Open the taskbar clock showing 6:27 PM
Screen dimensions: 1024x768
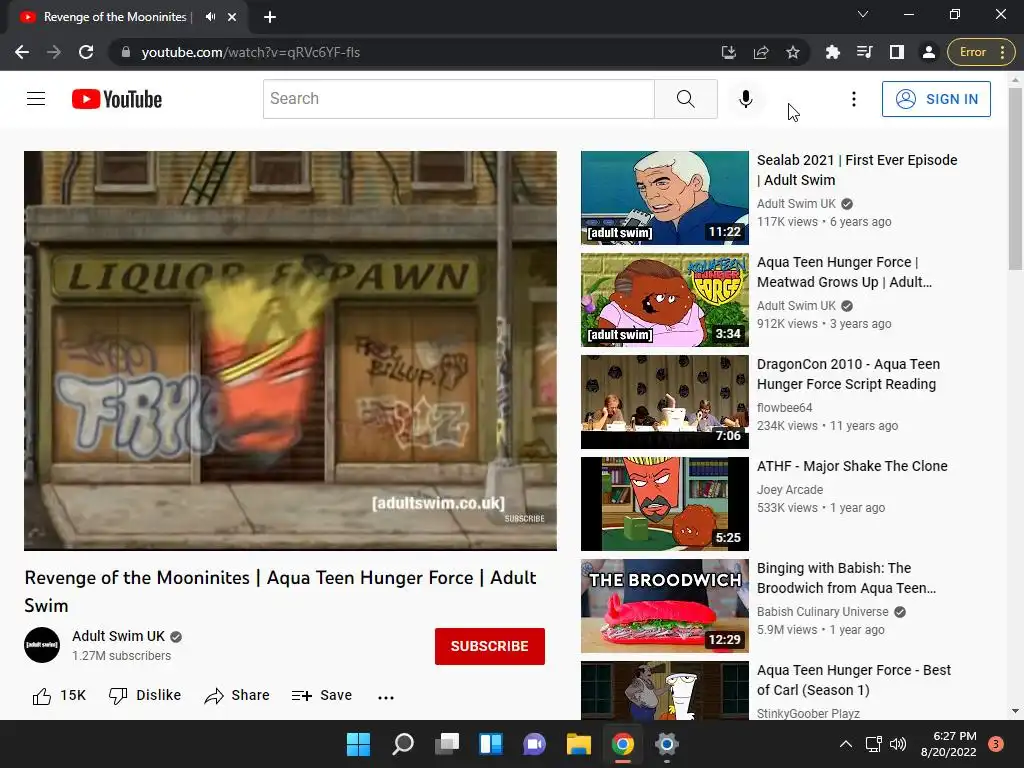pyautogui.click(x=948, y=744)
